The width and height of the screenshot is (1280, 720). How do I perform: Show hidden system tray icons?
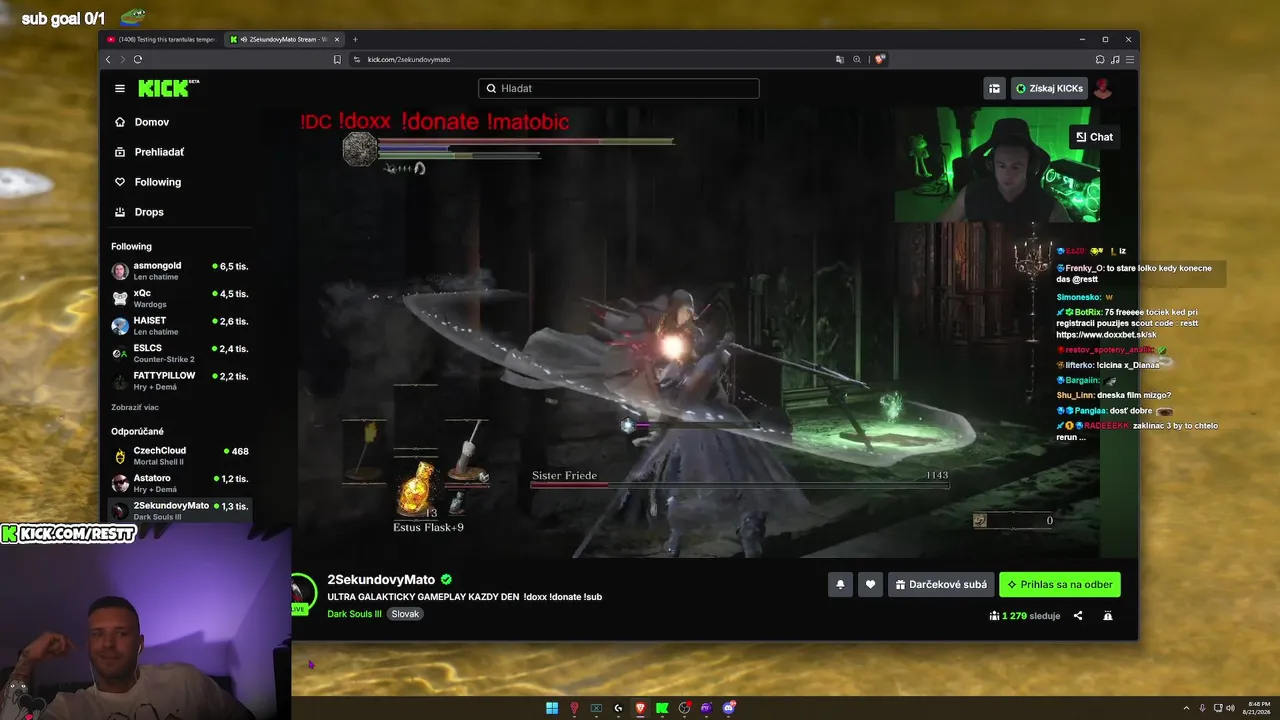(1187, 708)
